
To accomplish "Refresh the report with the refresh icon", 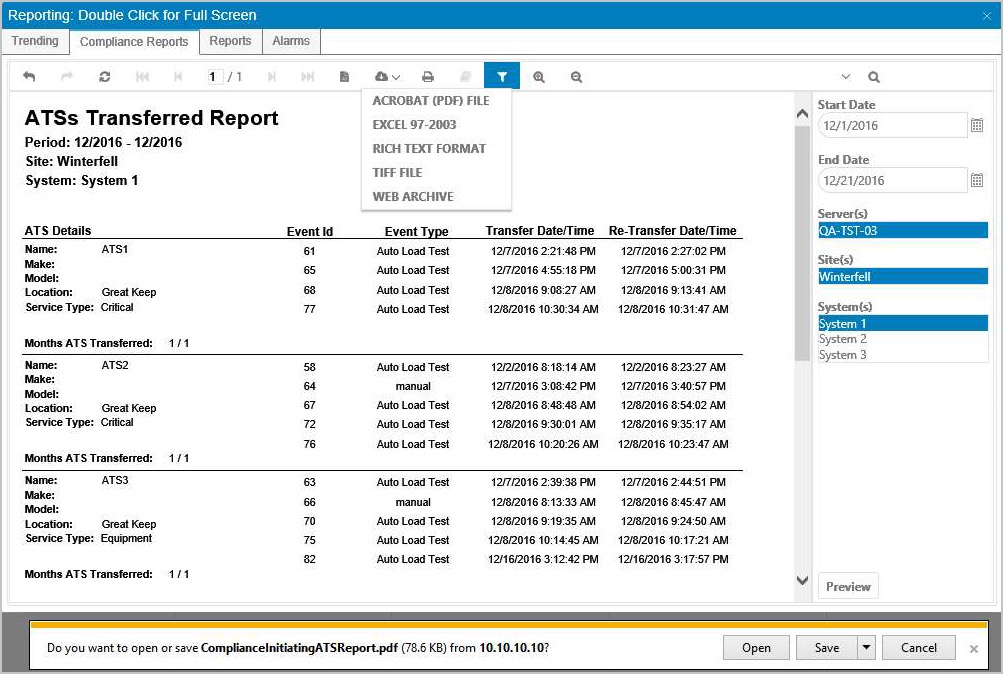I will tap(105, 77).
